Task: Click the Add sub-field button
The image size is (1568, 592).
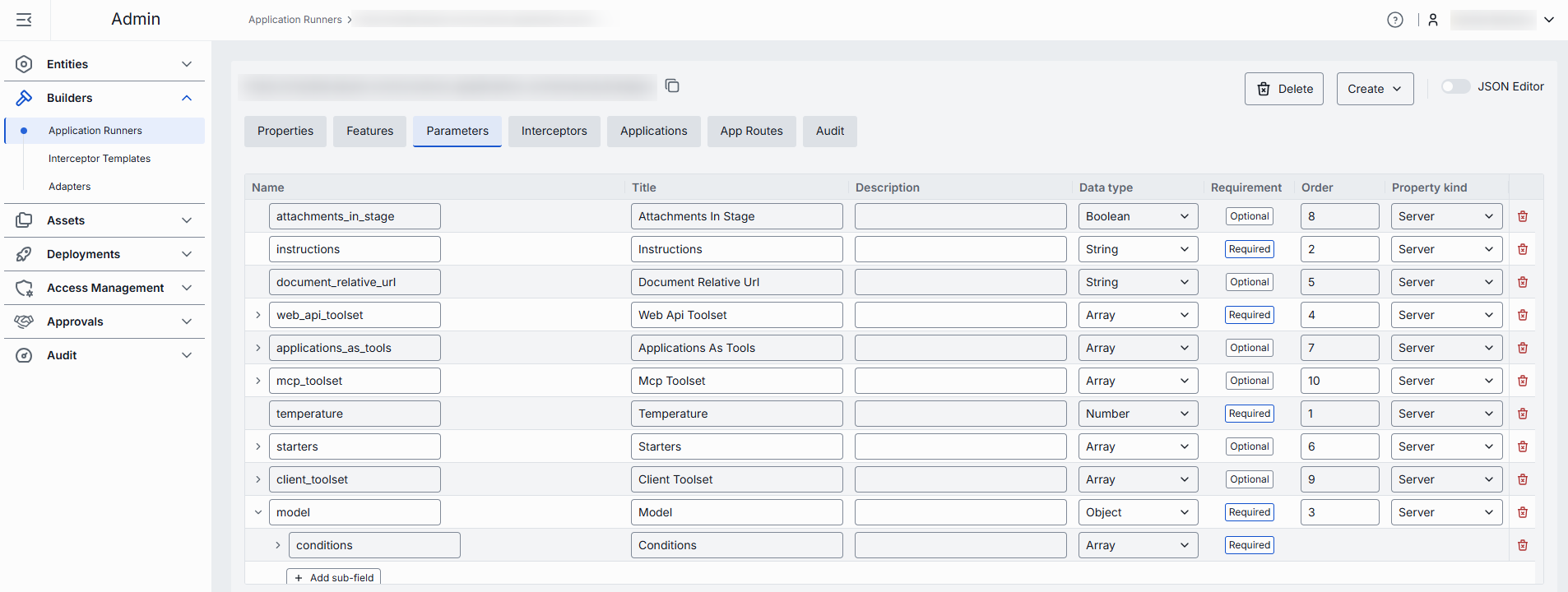Action: click(334, 577)
